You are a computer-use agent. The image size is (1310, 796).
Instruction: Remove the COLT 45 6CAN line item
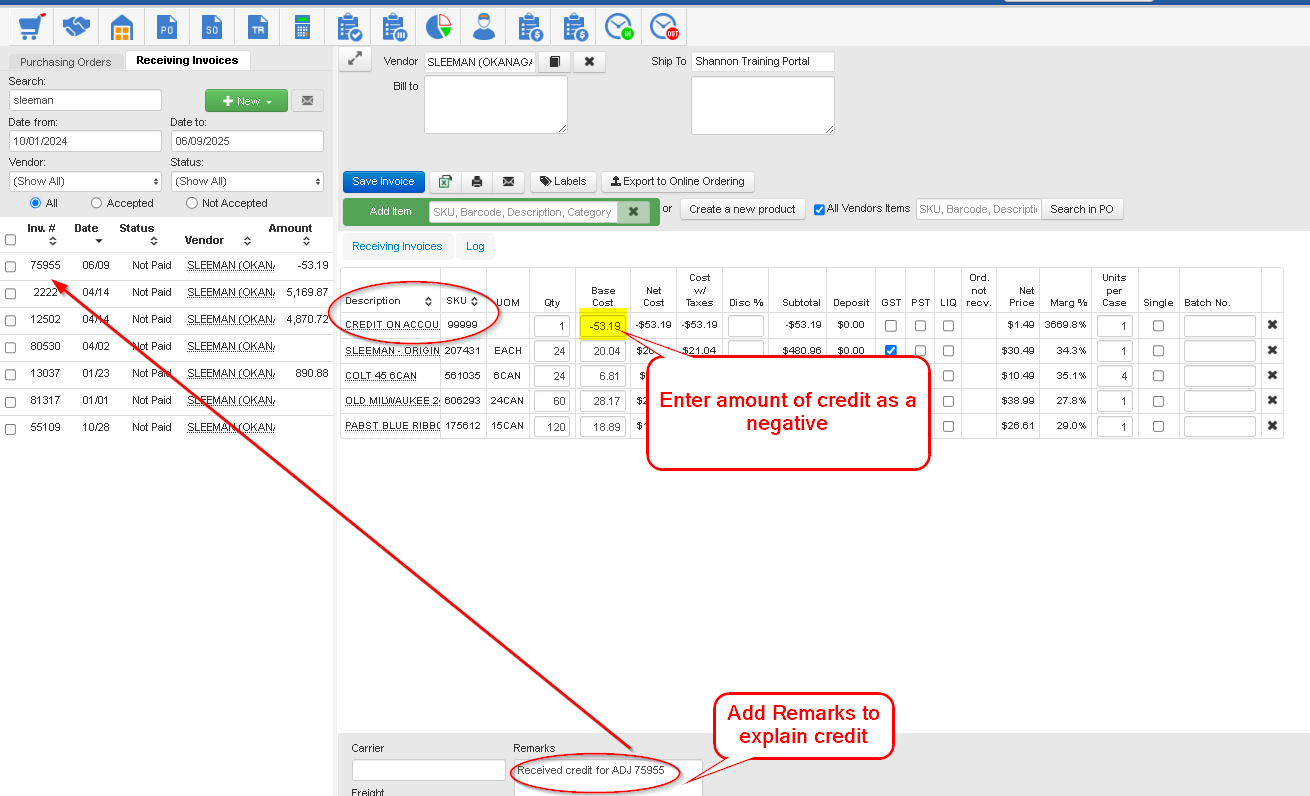[x=1272, y=375]
